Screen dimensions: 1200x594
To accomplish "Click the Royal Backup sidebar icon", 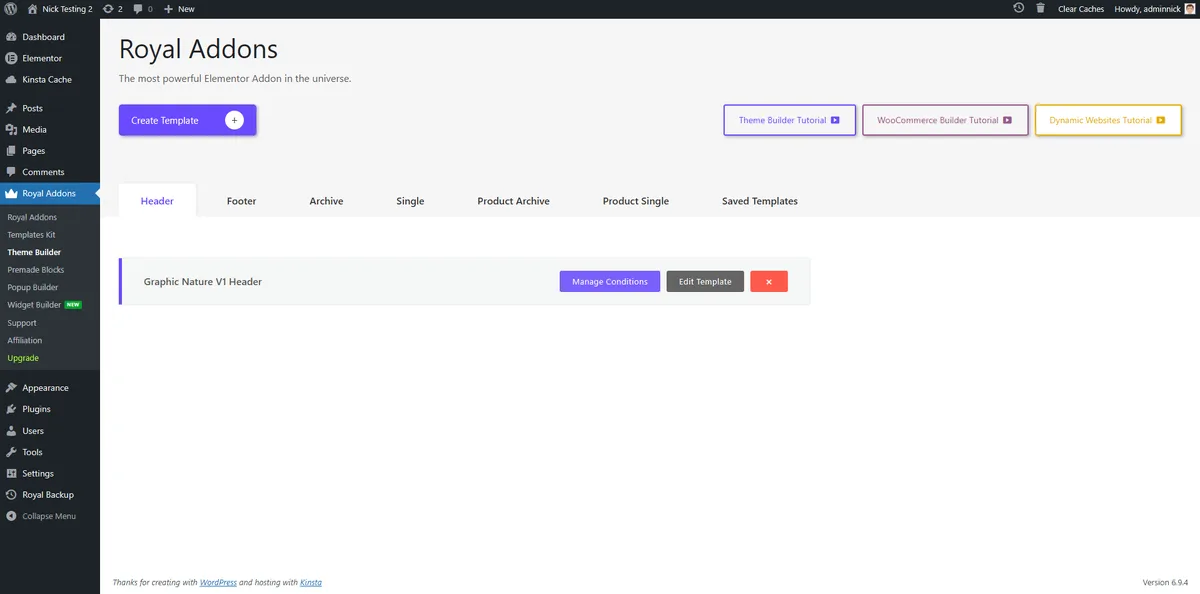I will coord(11,495).
